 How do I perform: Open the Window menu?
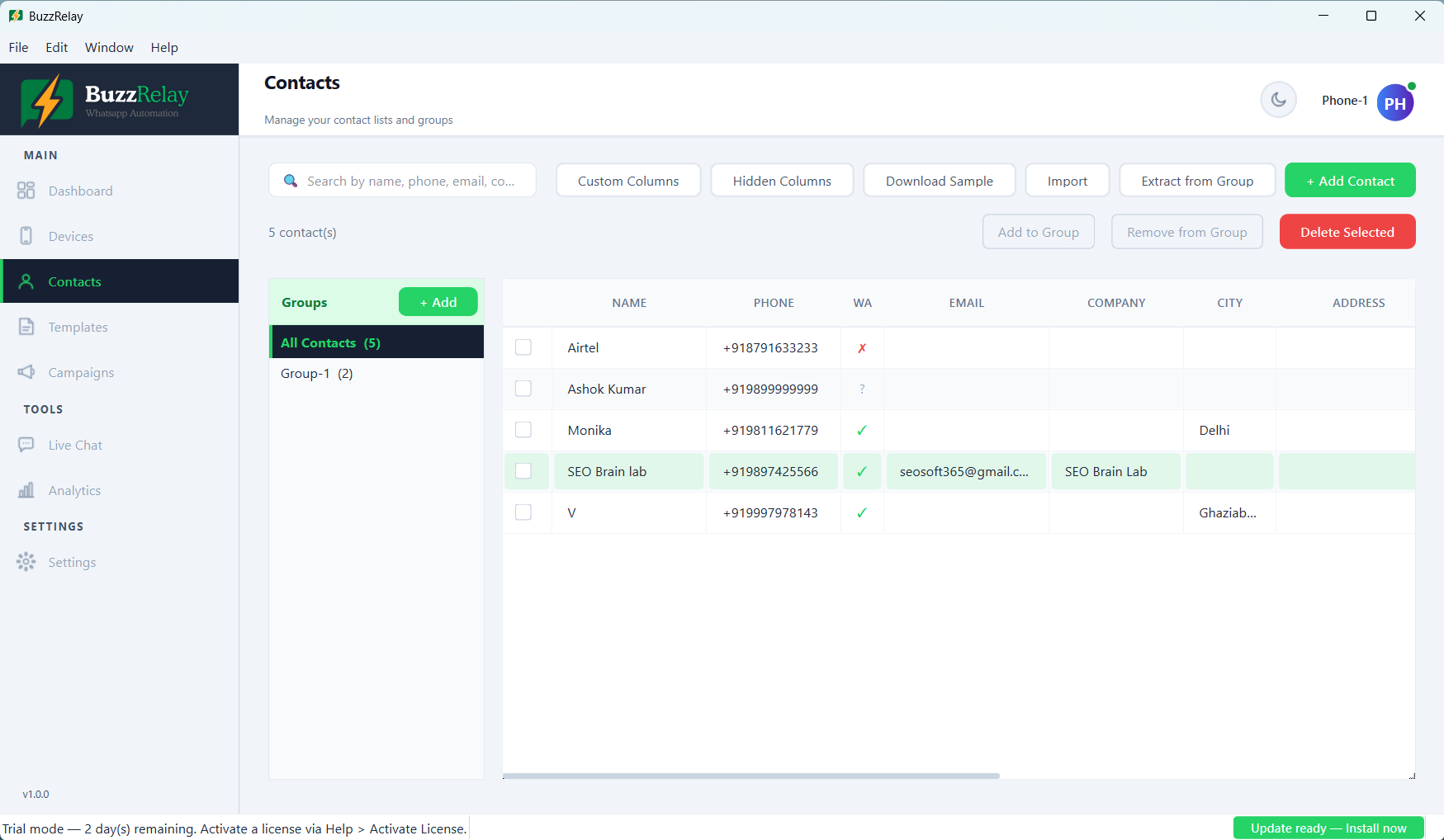click(x=109, y=47)
